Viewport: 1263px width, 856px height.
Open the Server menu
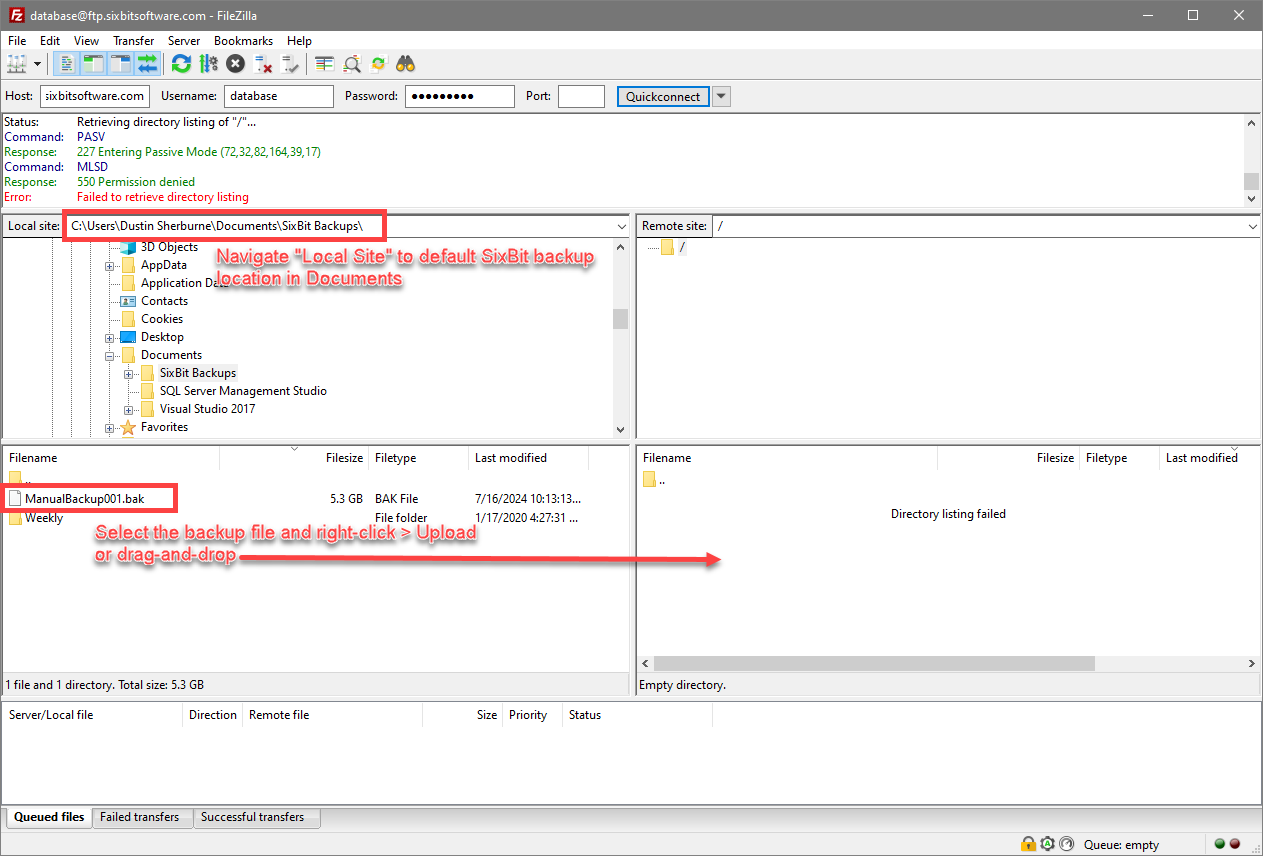click(184, 41)
